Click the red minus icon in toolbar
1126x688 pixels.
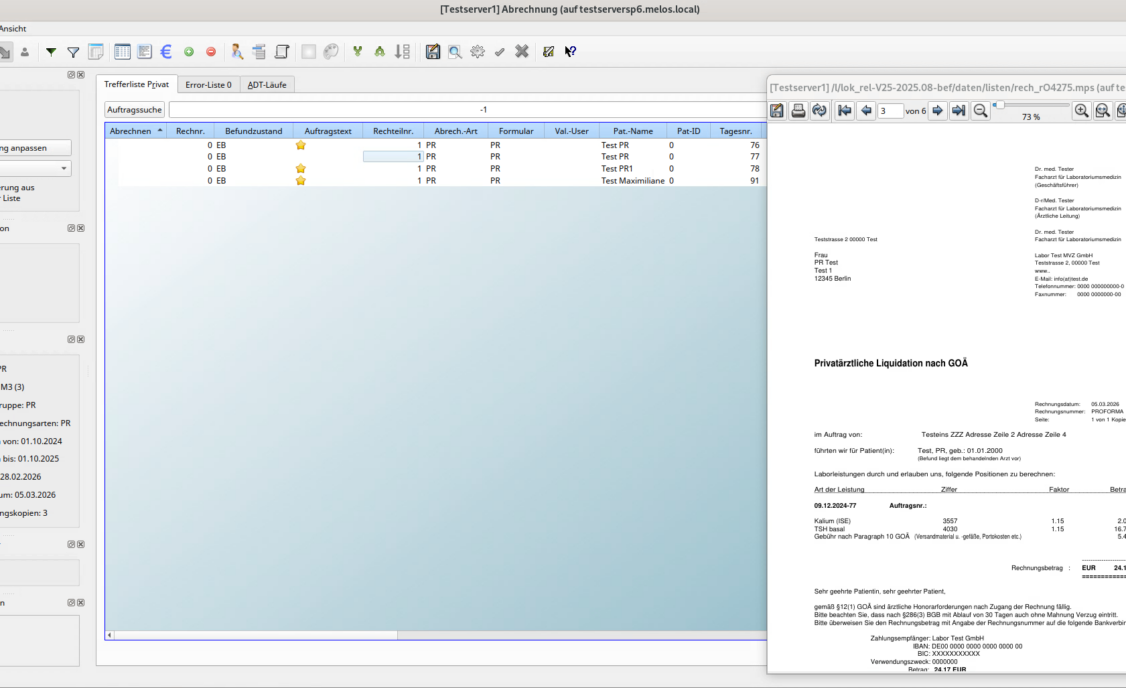(x=211, y=52)
